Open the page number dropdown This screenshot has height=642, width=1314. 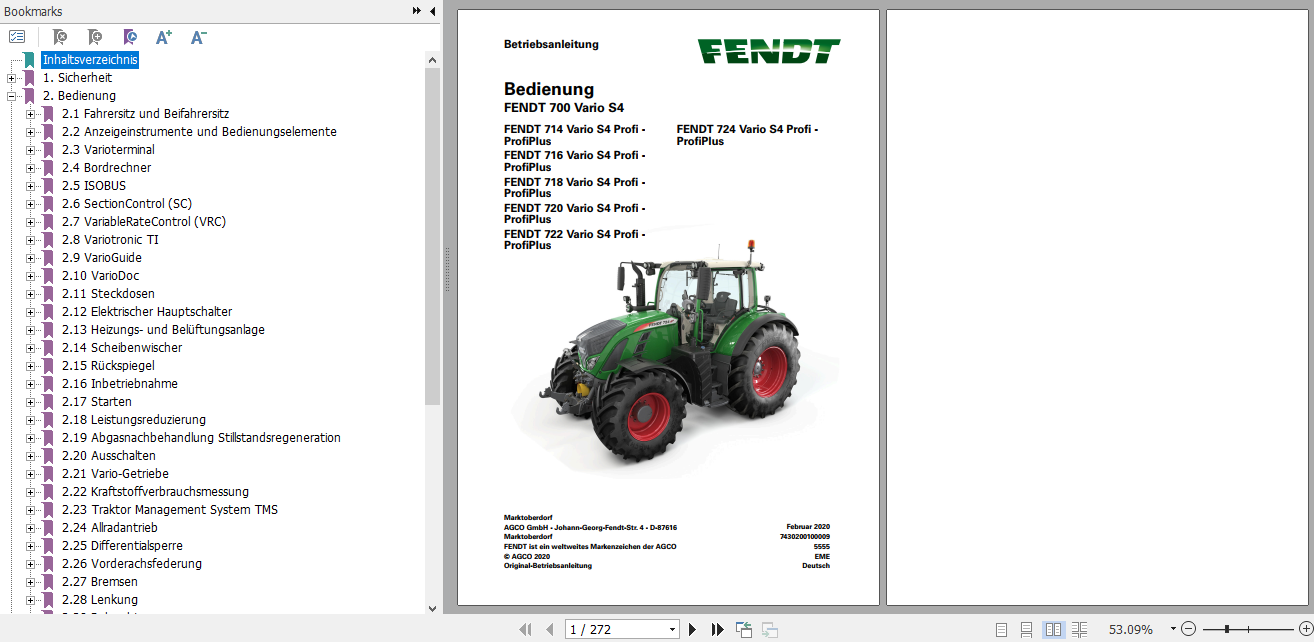(671, 629)
